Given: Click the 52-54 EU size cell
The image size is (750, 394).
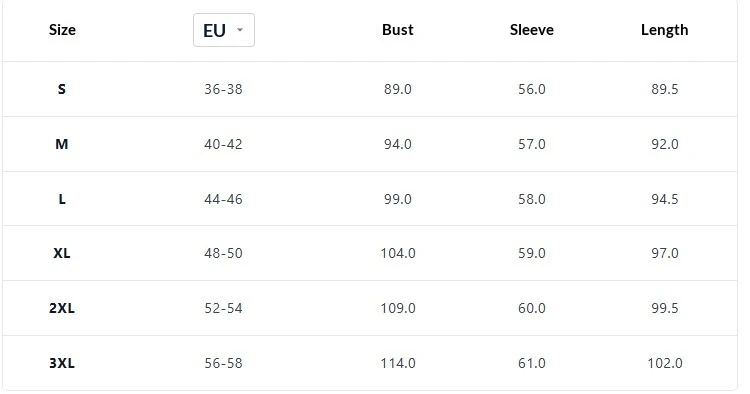Looking at the screenshot, I should pos(223,308).
